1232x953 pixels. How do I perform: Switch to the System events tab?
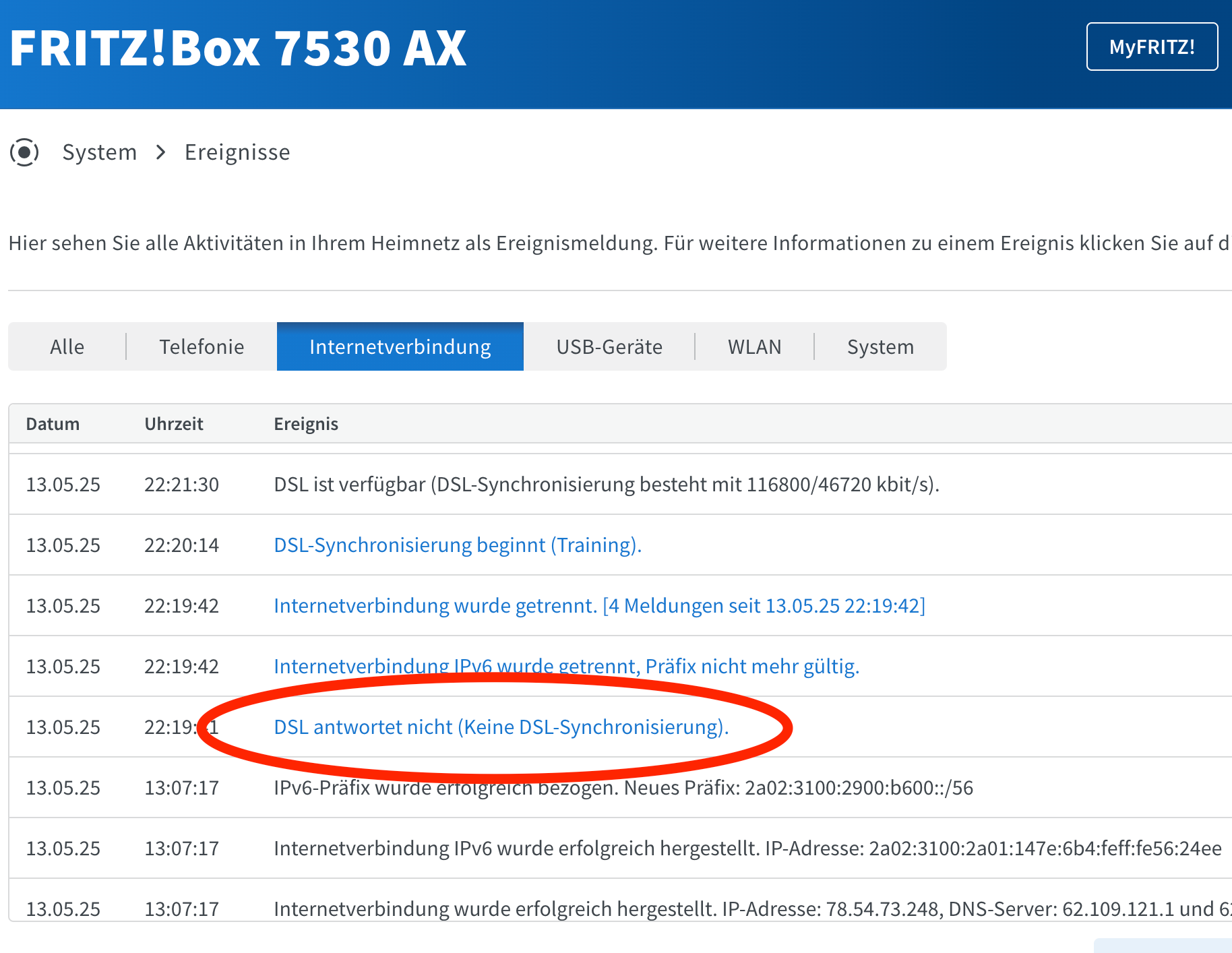[x=880, y=346]
